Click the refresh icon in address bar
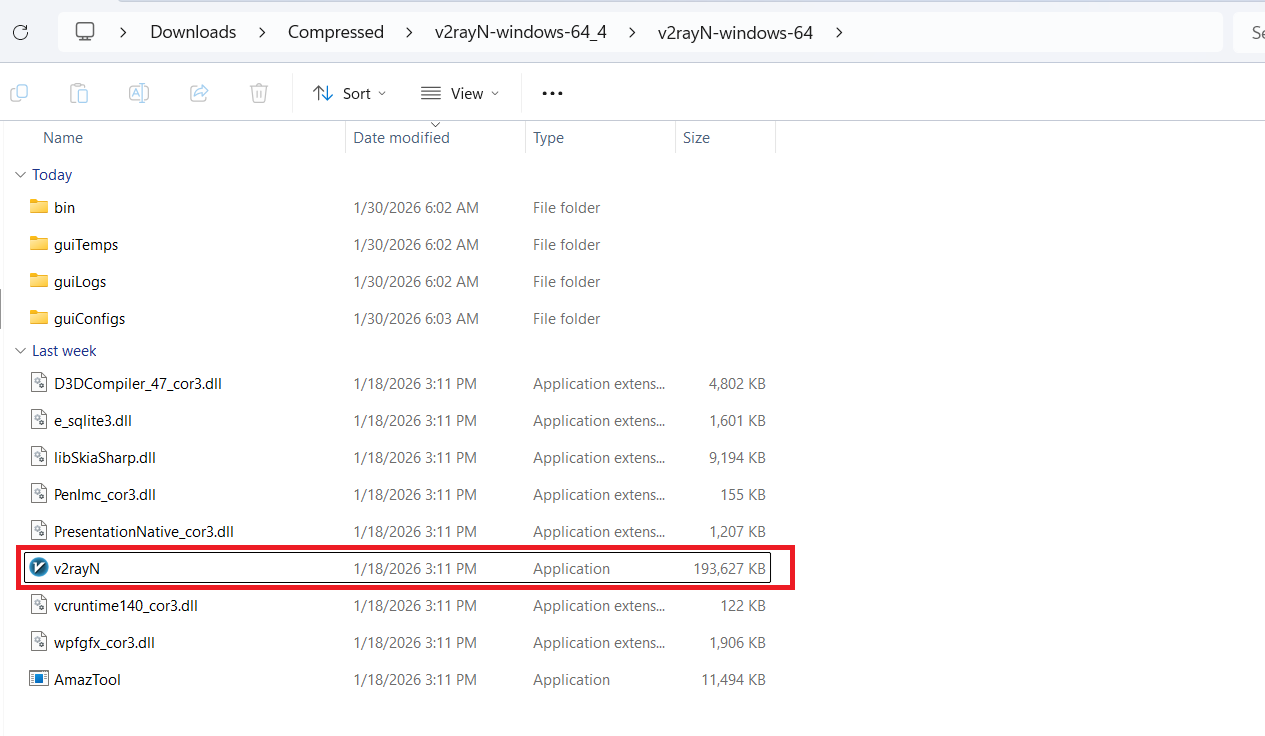The width and height of the screenshot is (1265, 736). [20, 32]
